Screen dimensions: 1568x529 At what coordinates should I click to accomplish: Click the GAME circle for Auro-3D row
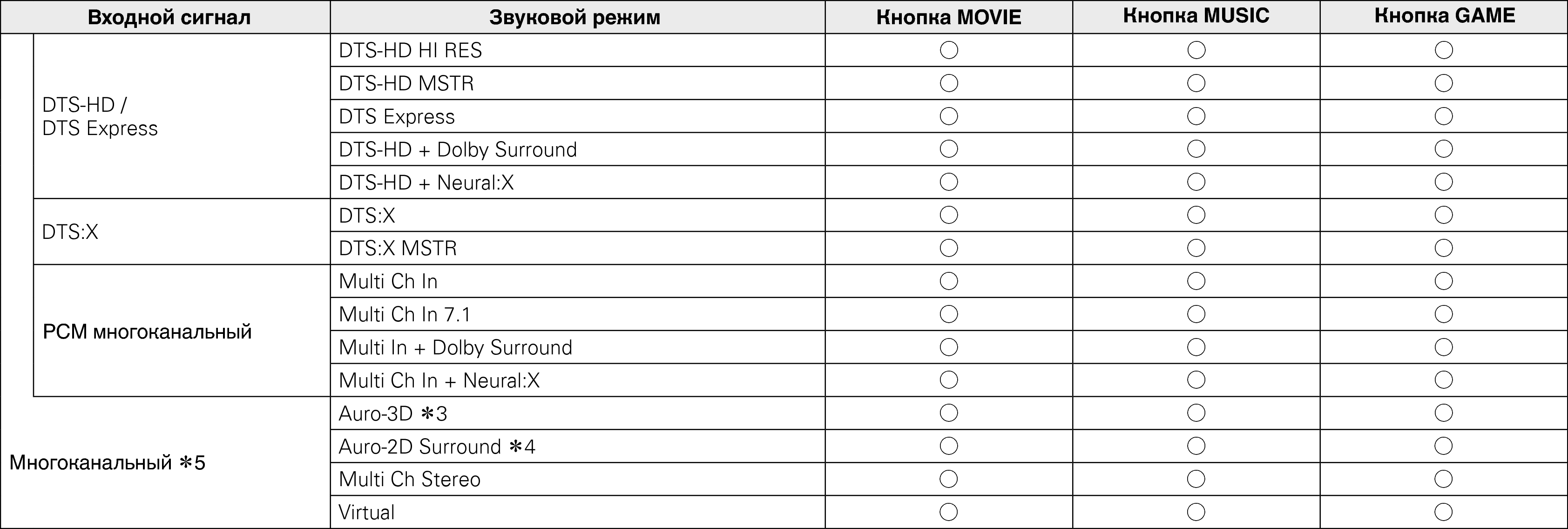(1443, 414)
